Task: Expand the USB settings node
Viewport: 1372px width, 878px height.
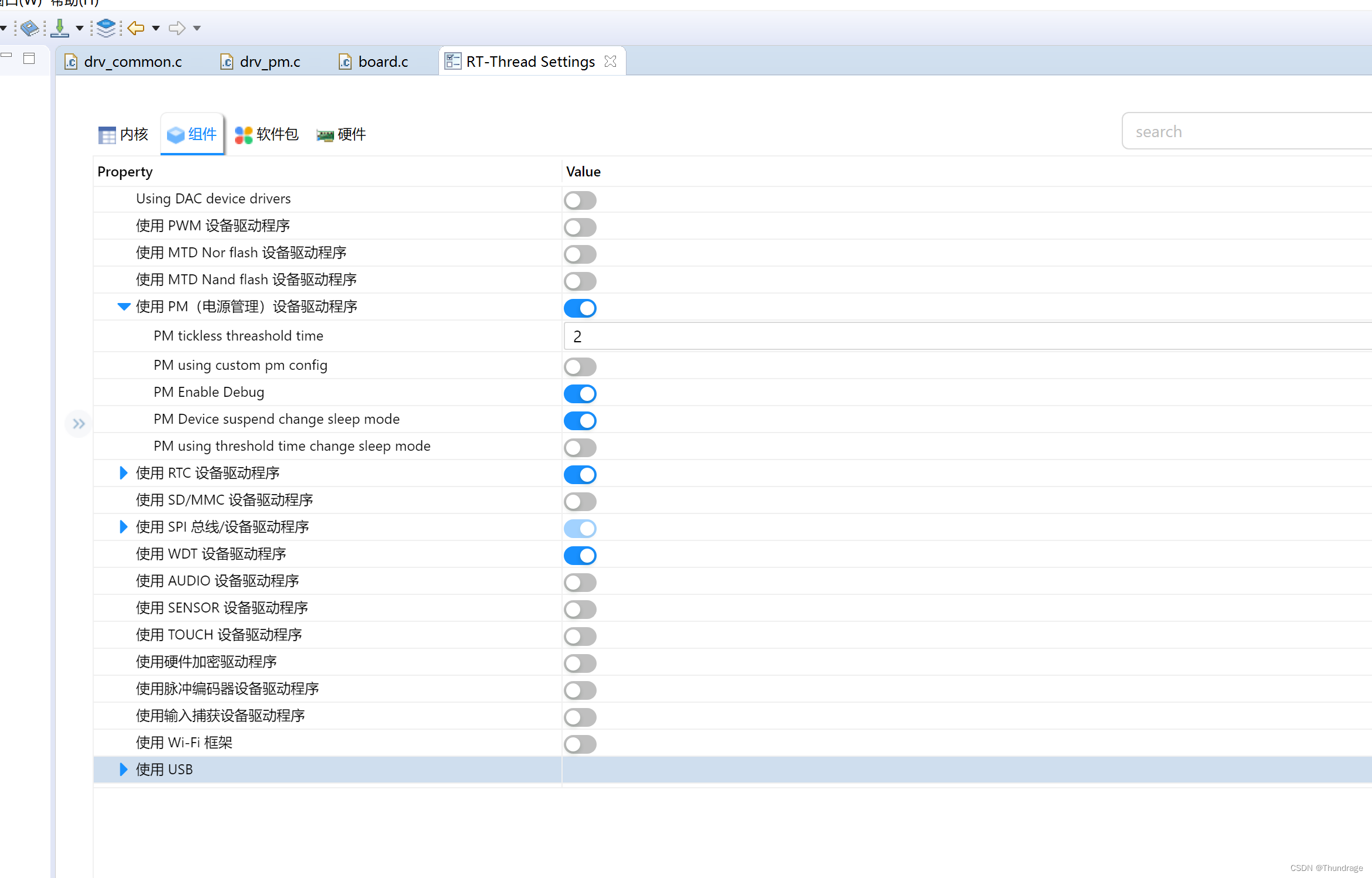Action: coord(123,770)
